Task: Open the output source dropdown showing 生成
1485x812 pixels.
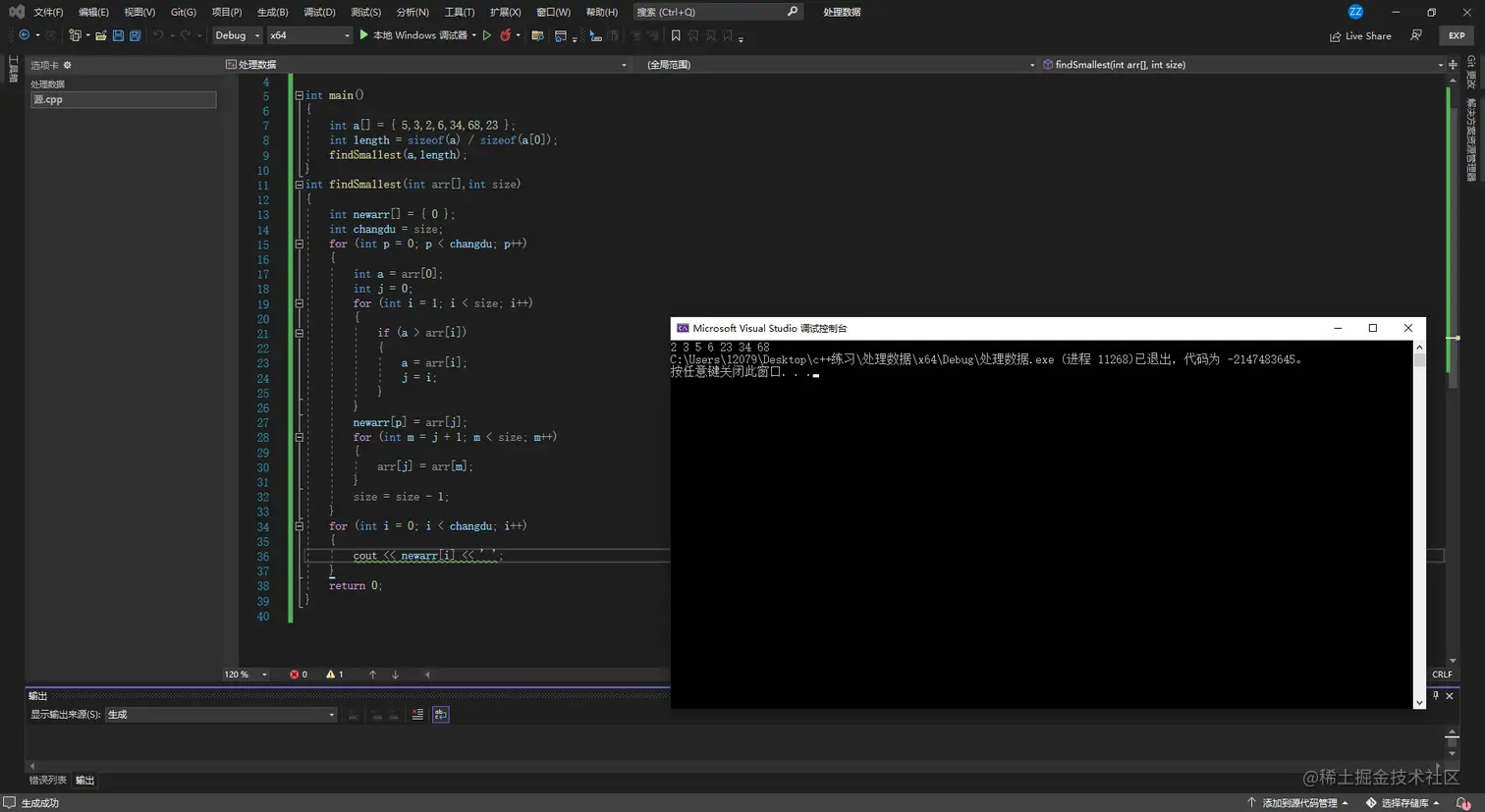Action: [221, 715]
